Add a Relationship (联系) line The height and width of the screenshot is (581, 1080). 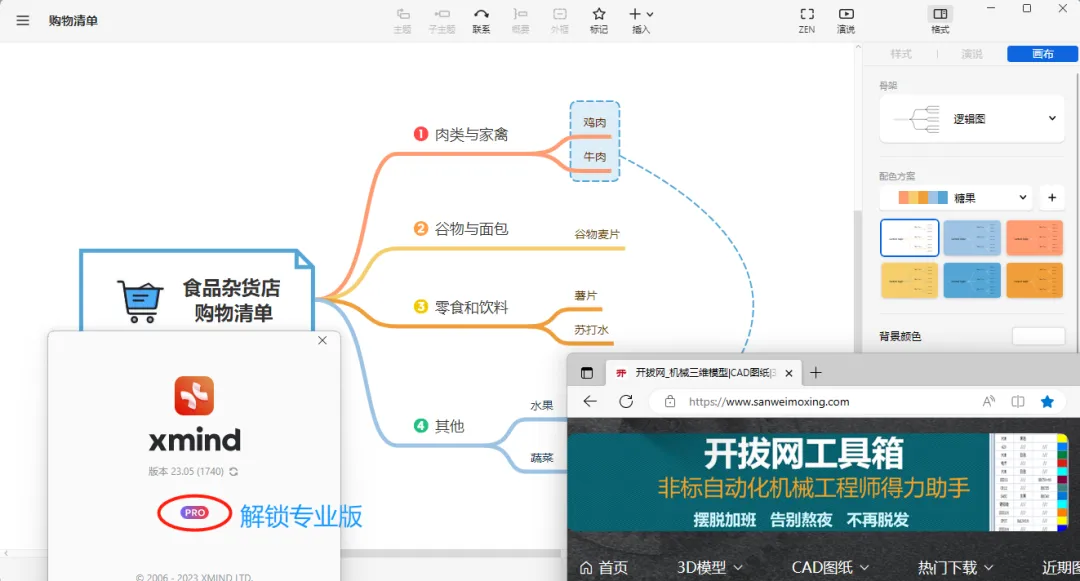coord(481,21)
